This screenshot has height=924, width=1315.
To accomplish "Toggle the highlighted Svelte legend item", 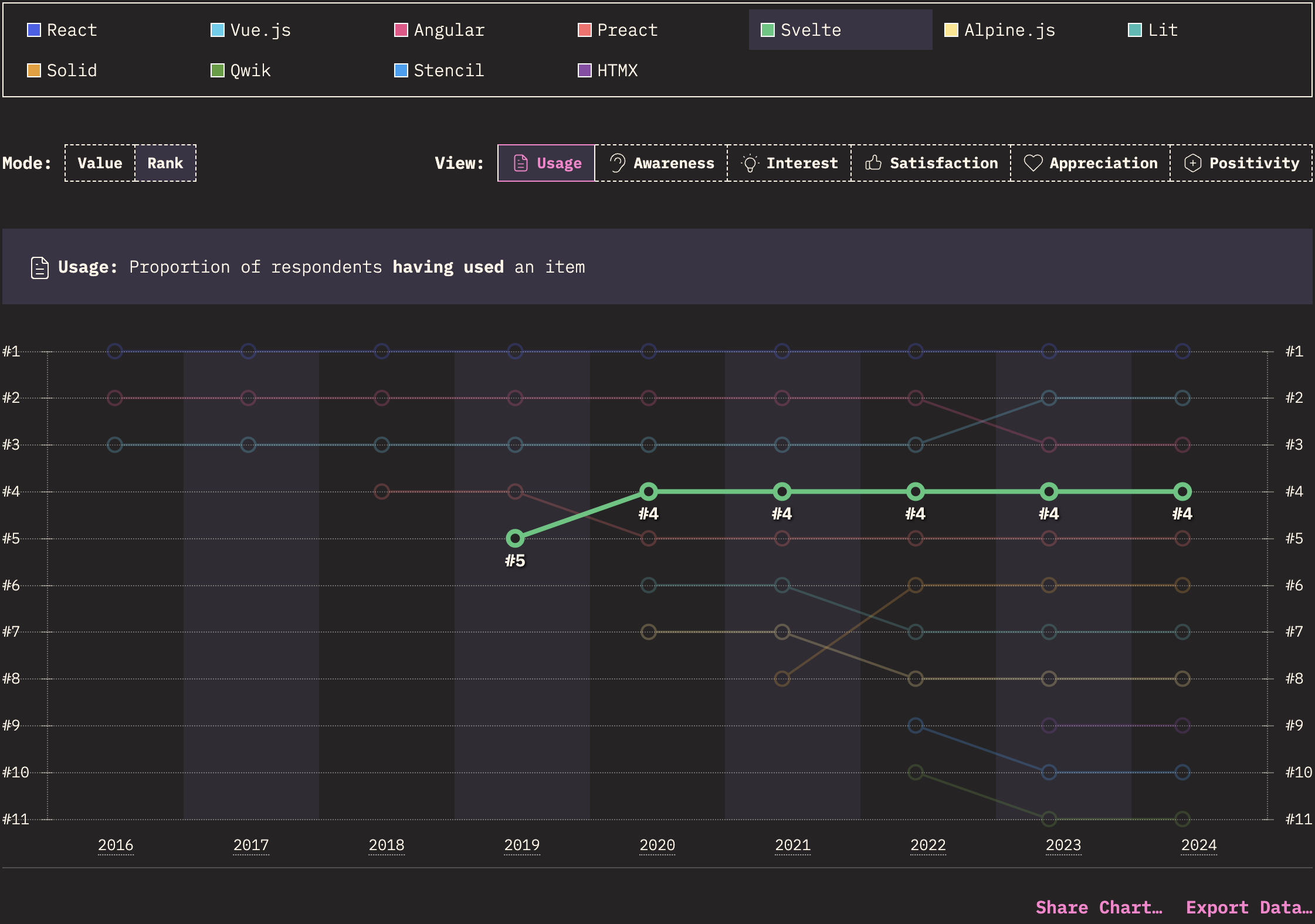I will point(840,30).
